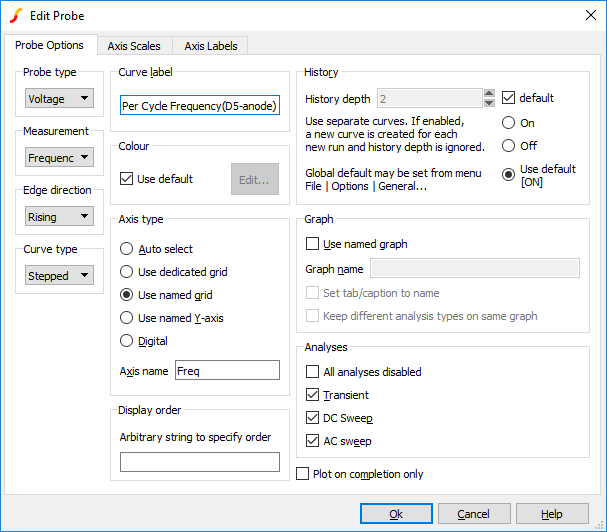Uncheck the Colour Use default checkbox
This screenshot has height=532, width=607.
127,180
